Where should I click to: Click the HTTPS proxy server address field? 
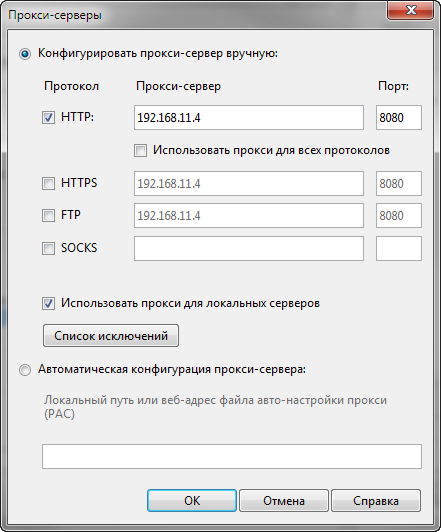pos(249,184)
